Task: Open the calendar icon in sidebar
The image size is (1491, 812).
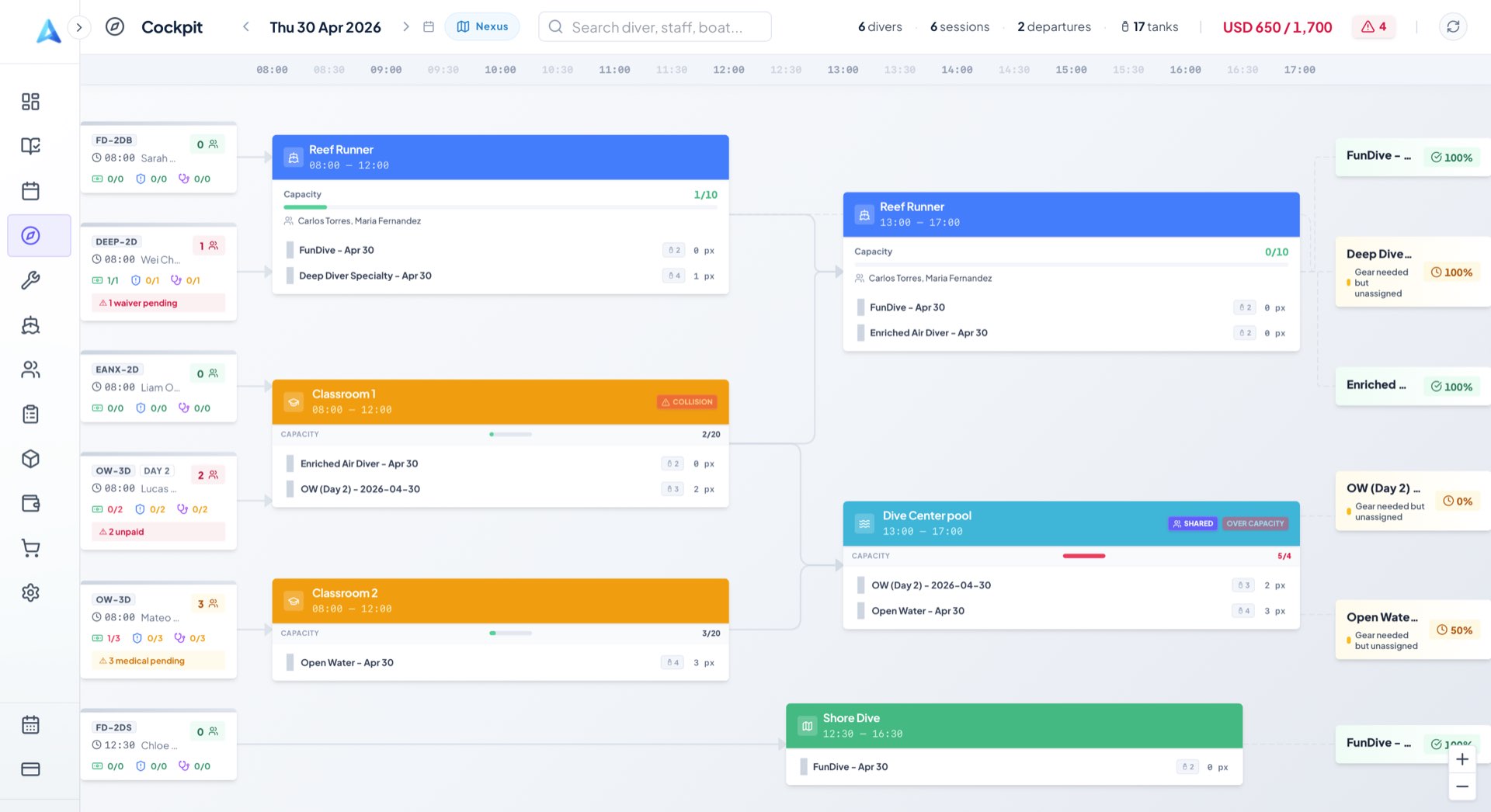Action: click(30, 191)
